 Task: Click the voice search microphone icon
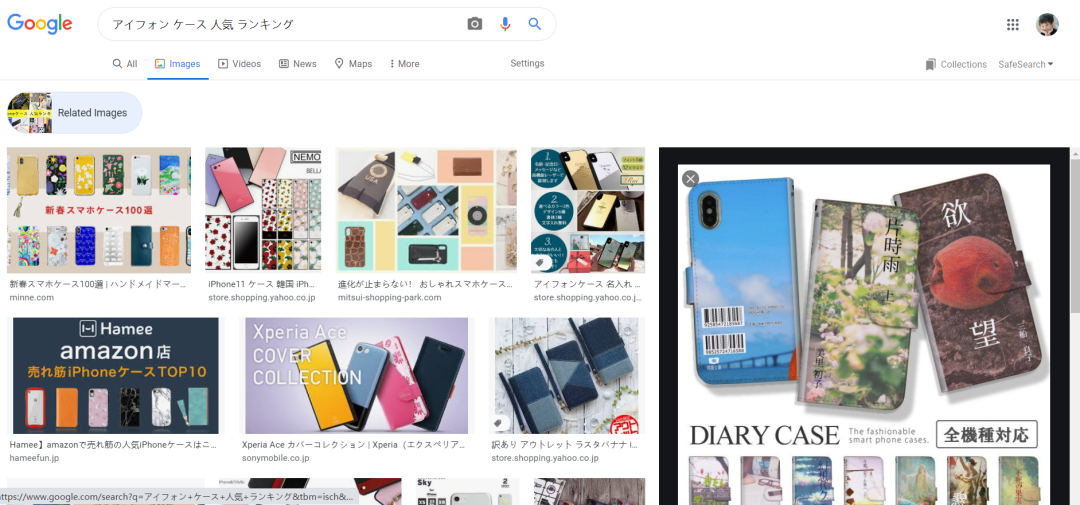coord(505,24)
